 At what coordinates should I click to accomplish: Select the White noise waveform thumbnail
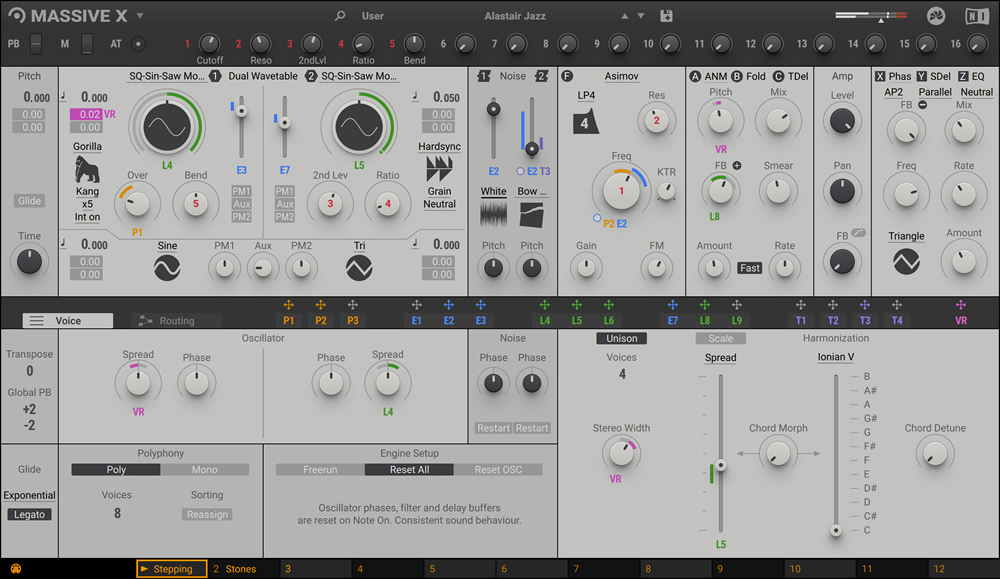pyautogui.click(x=493, y=214)
